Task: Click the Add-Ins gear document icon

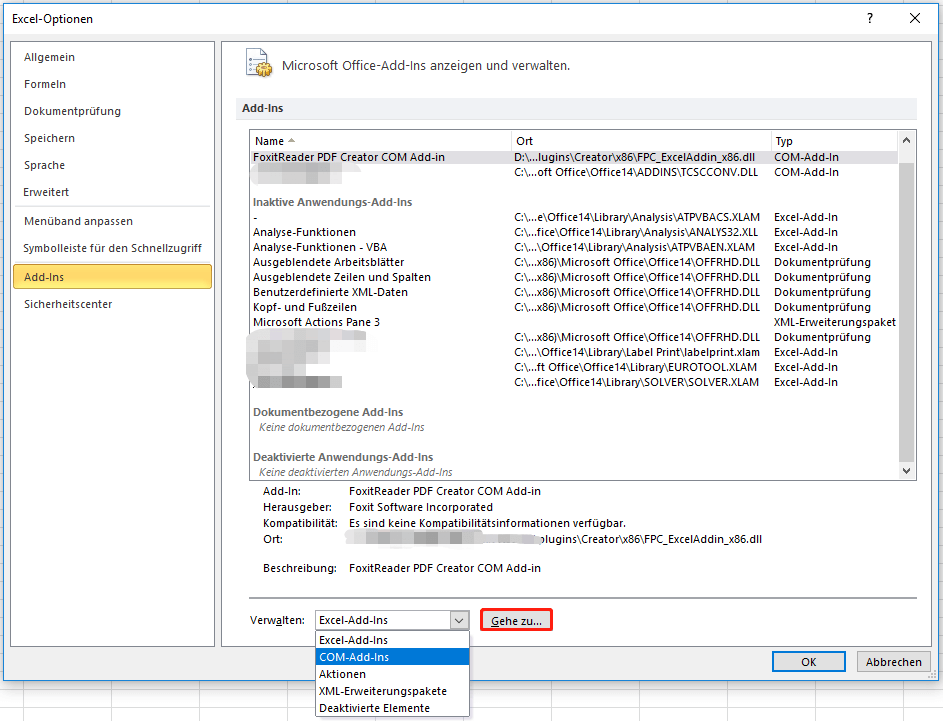Action: click(x=259, y=63)
